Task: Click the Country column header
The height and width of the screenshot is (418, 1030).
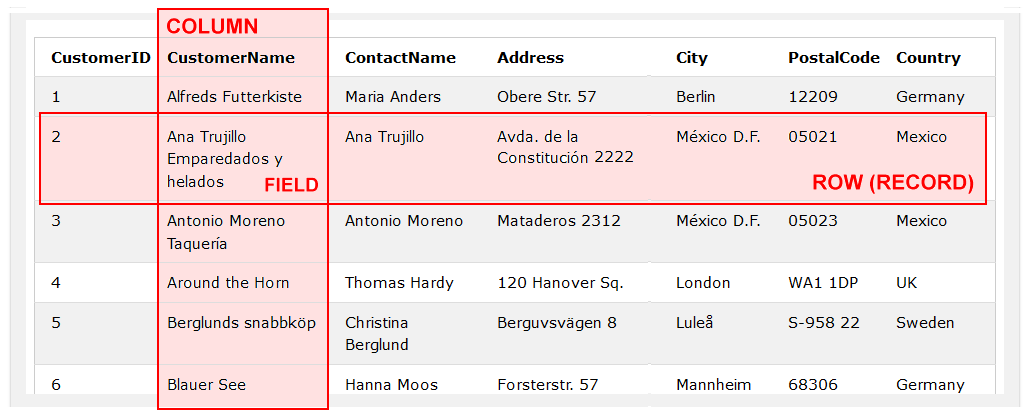Action: coord(928,58)
